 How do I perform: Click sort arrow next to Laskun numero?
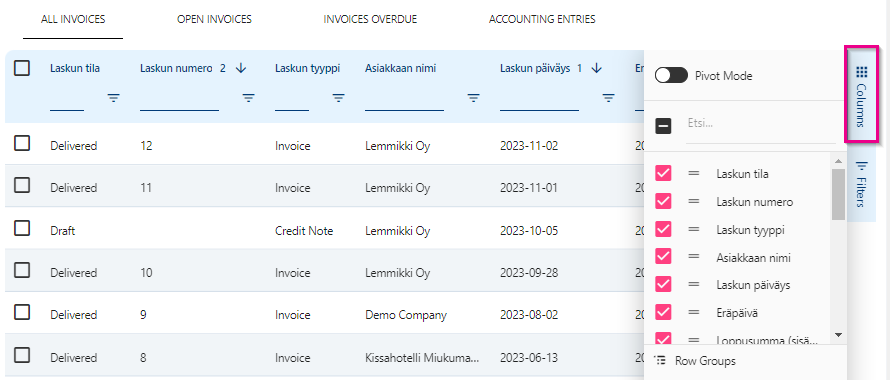241,68
